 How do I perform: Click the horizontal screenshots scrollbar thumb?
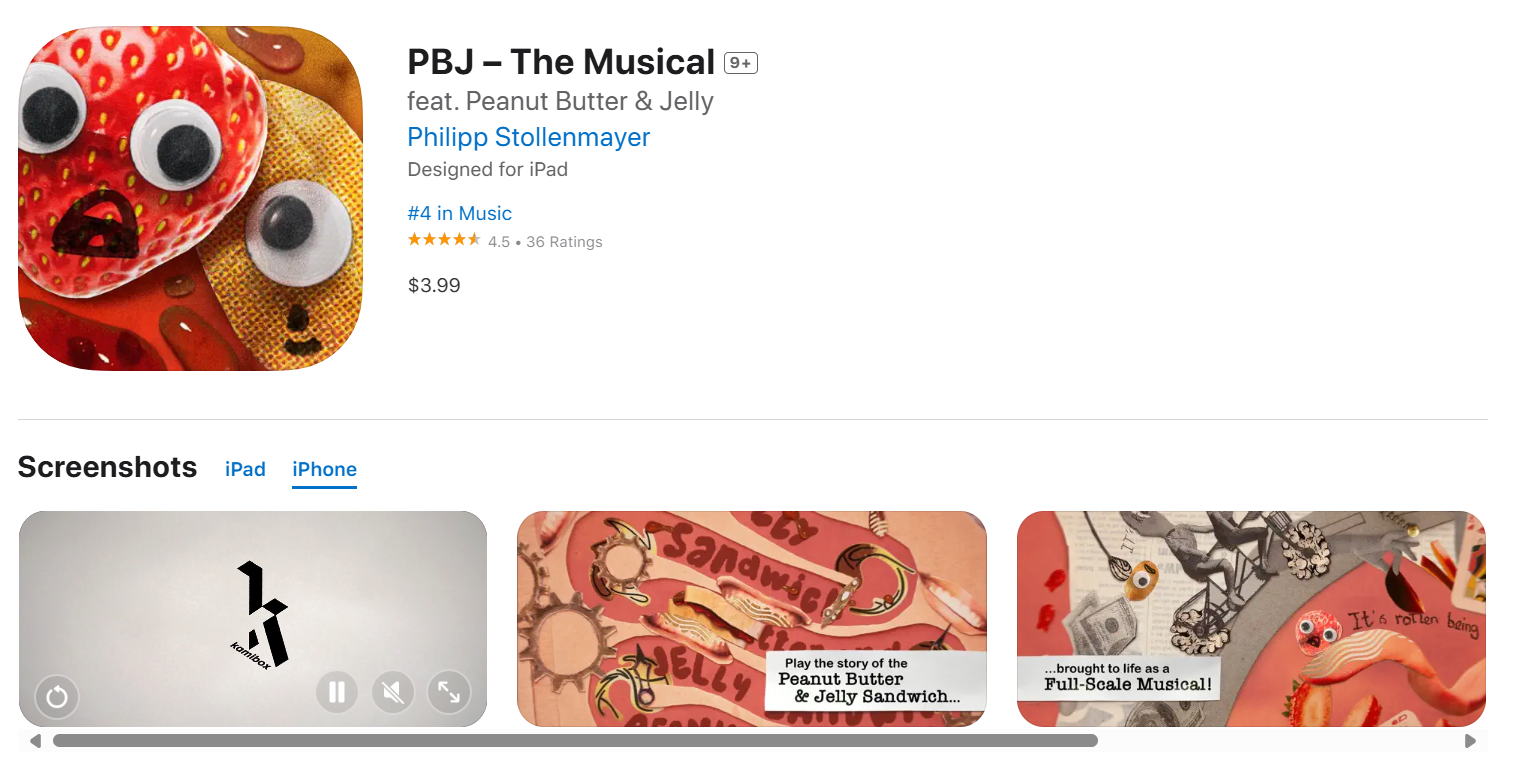[x=575, y=741]
